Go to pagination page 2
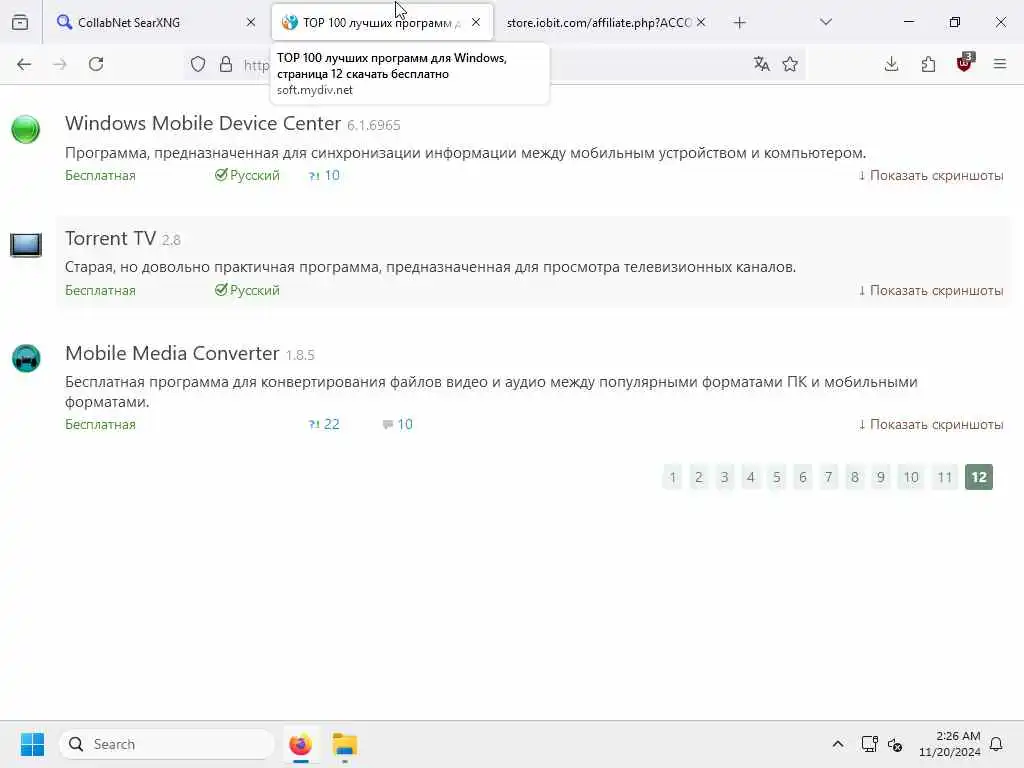The height and width of the screenshot is (768, 1024). coord(699,477)
